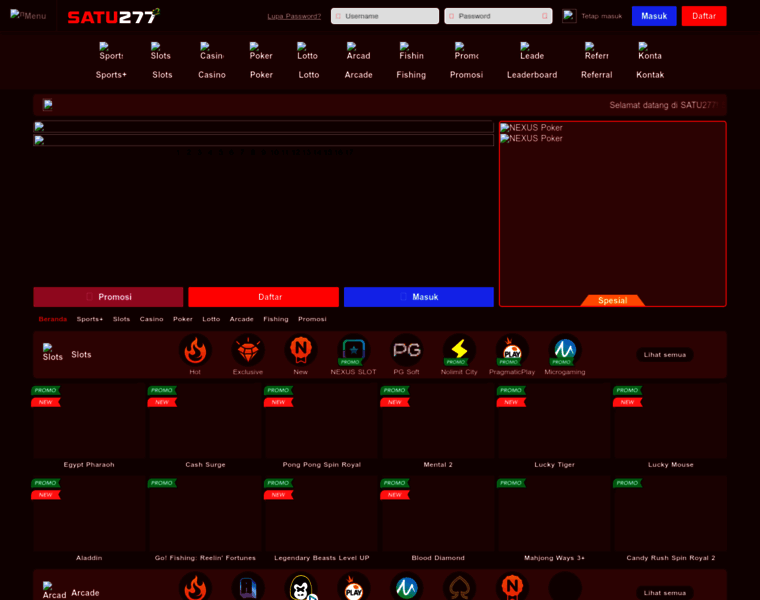Focus the Username input field
The height and width of the screenshot is (600, 760).
click(x=385, y=16)
